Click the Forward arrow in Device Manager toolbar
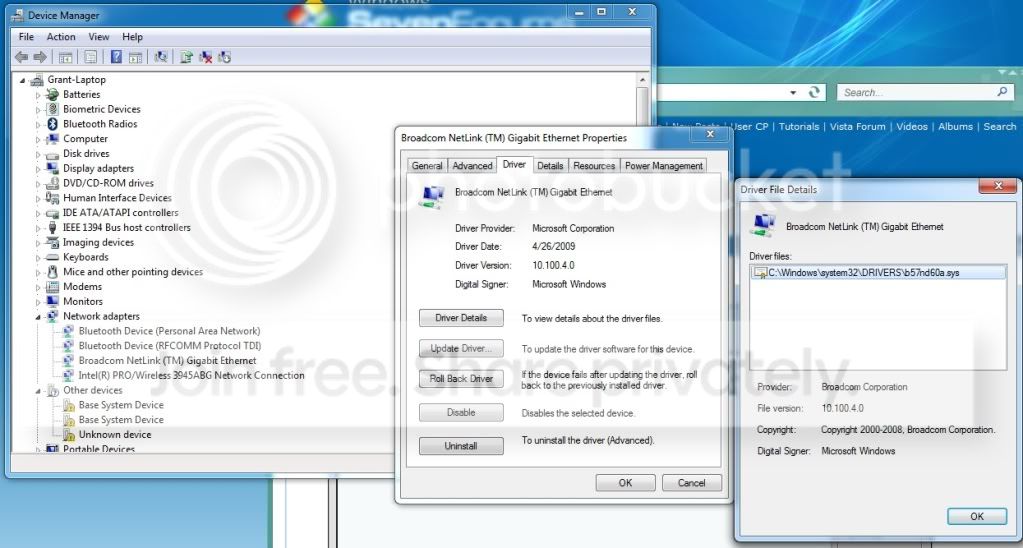 click(40, 57)
